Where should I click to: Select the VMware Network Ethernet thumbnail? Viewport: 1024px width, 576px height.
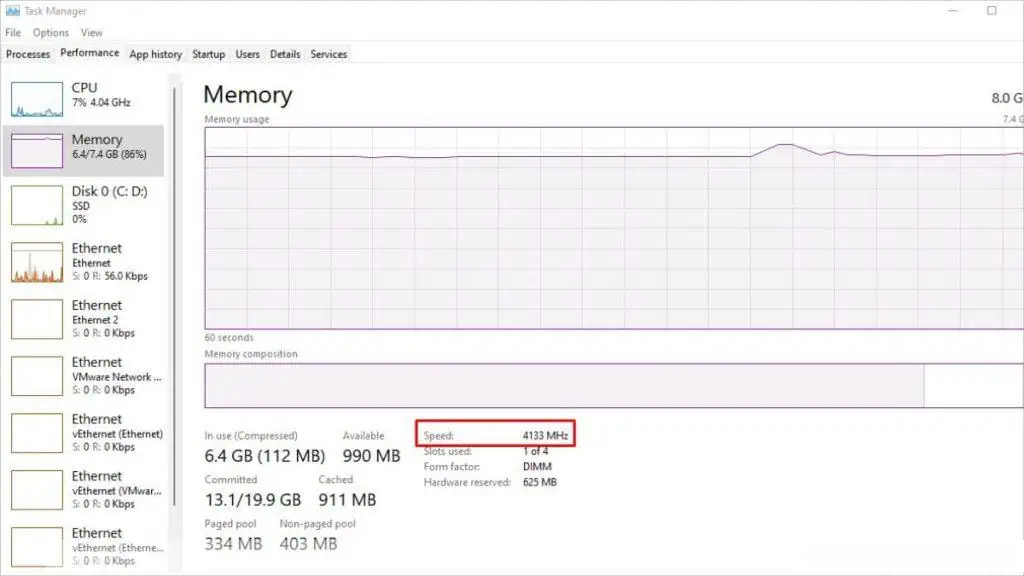[x=36, y=376]
